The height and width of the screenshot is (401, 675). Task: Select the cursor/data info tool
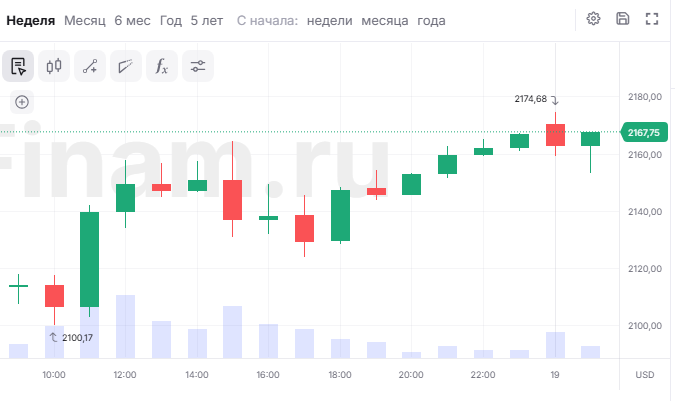pyautogui.click(x=18, y=66)
